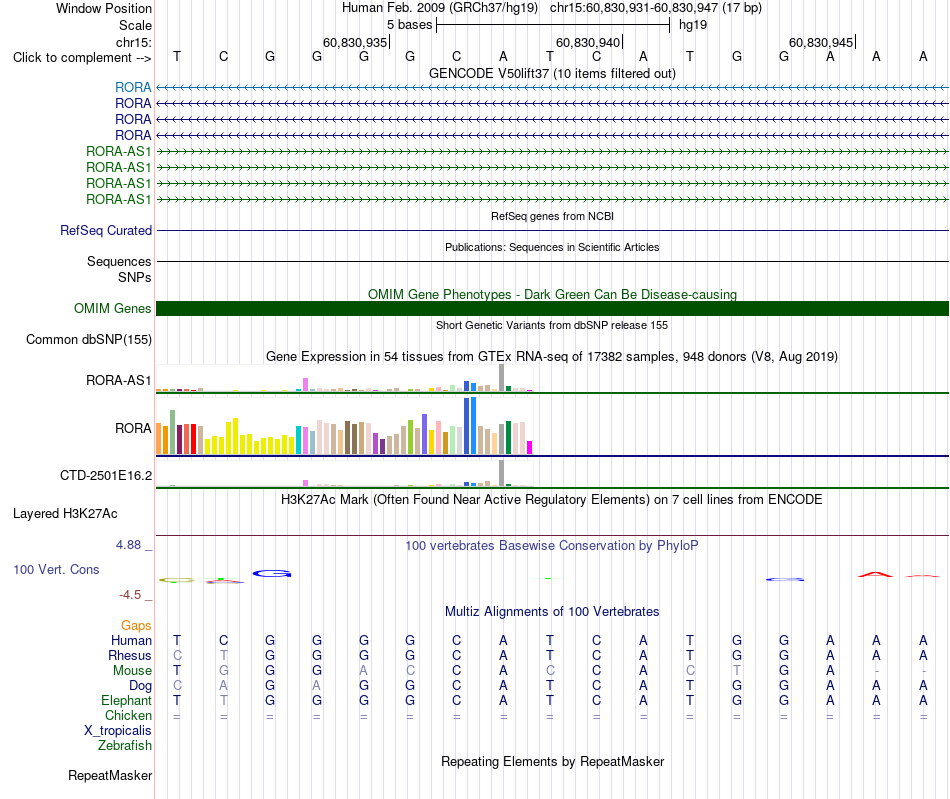The image size is (950, 799).
Task: Click OMIM Gene Phenotypes track title
Action: [x=552, y=294]
